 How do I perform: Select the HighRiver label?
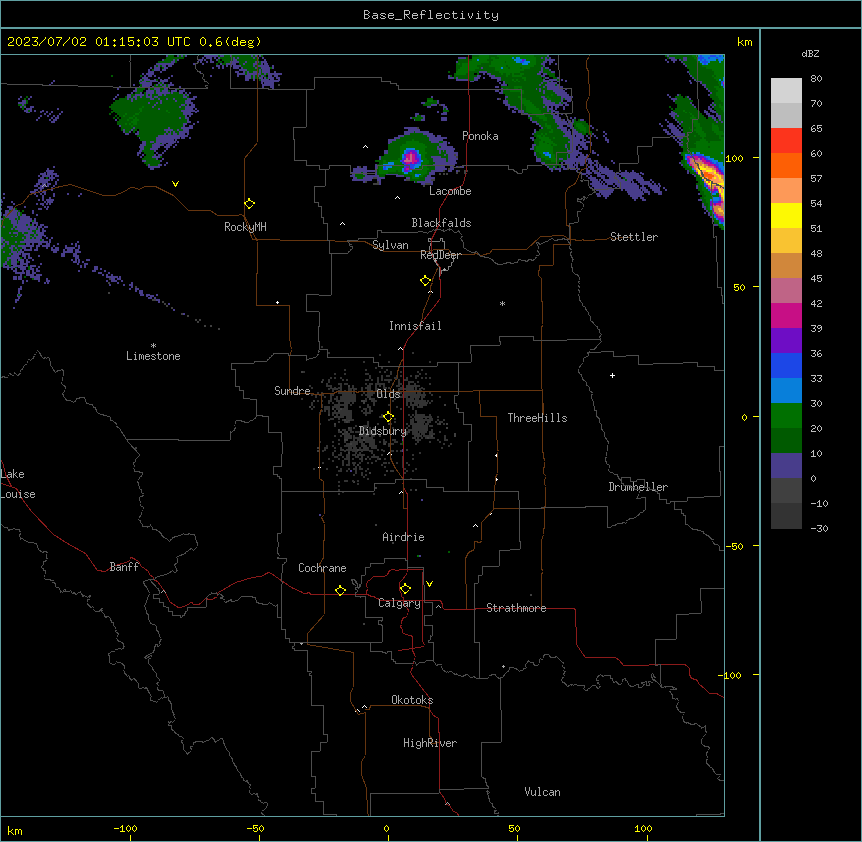point(430,743)
